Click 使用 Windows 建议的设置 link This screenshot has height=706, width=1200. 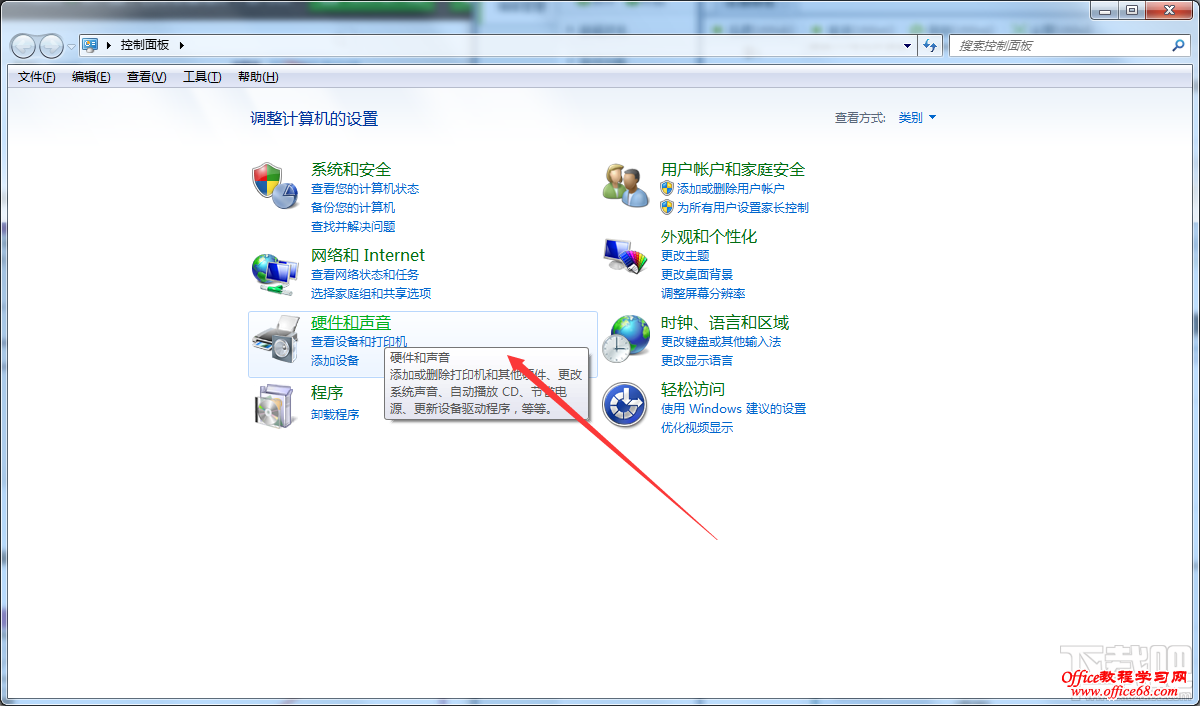point(733,408)
